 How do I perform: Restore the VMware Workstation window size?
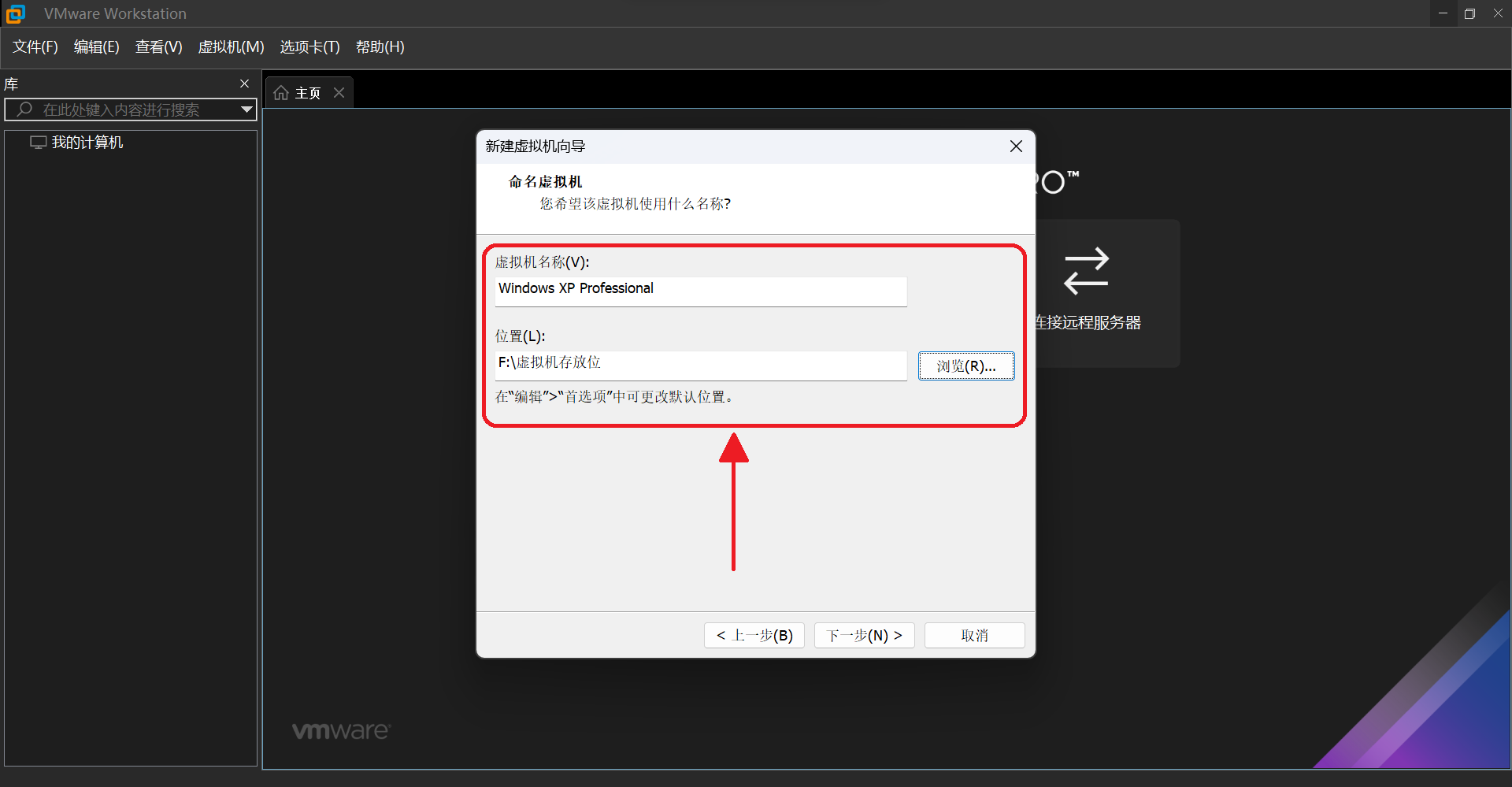[1469, 13]
